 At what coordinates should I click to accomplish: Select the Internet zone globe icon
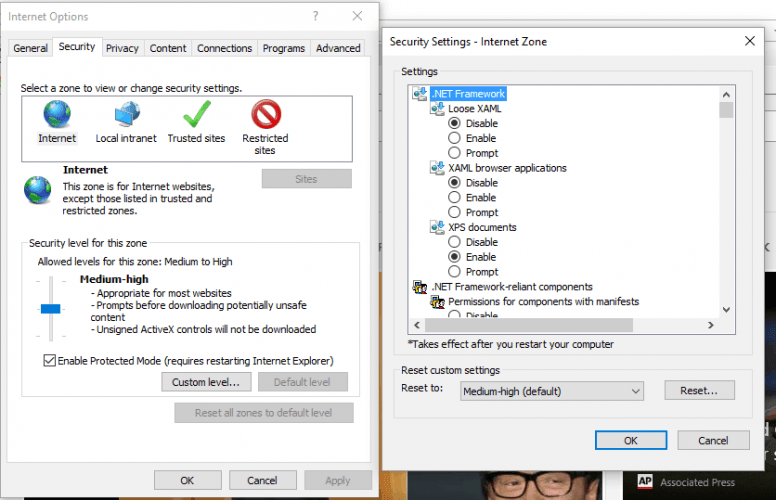[57, 114]
